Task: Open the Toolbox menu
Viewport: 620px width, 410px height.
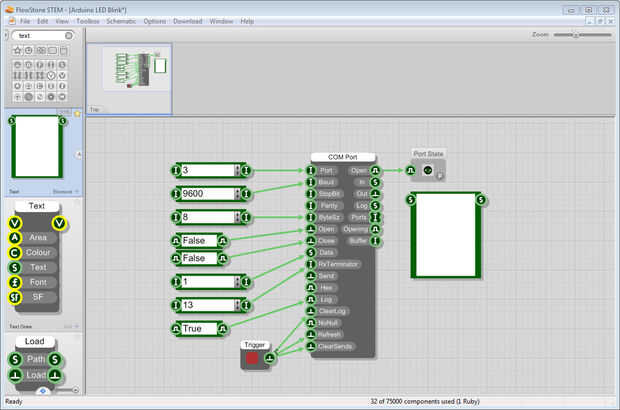Action: [x=88, y=21]
